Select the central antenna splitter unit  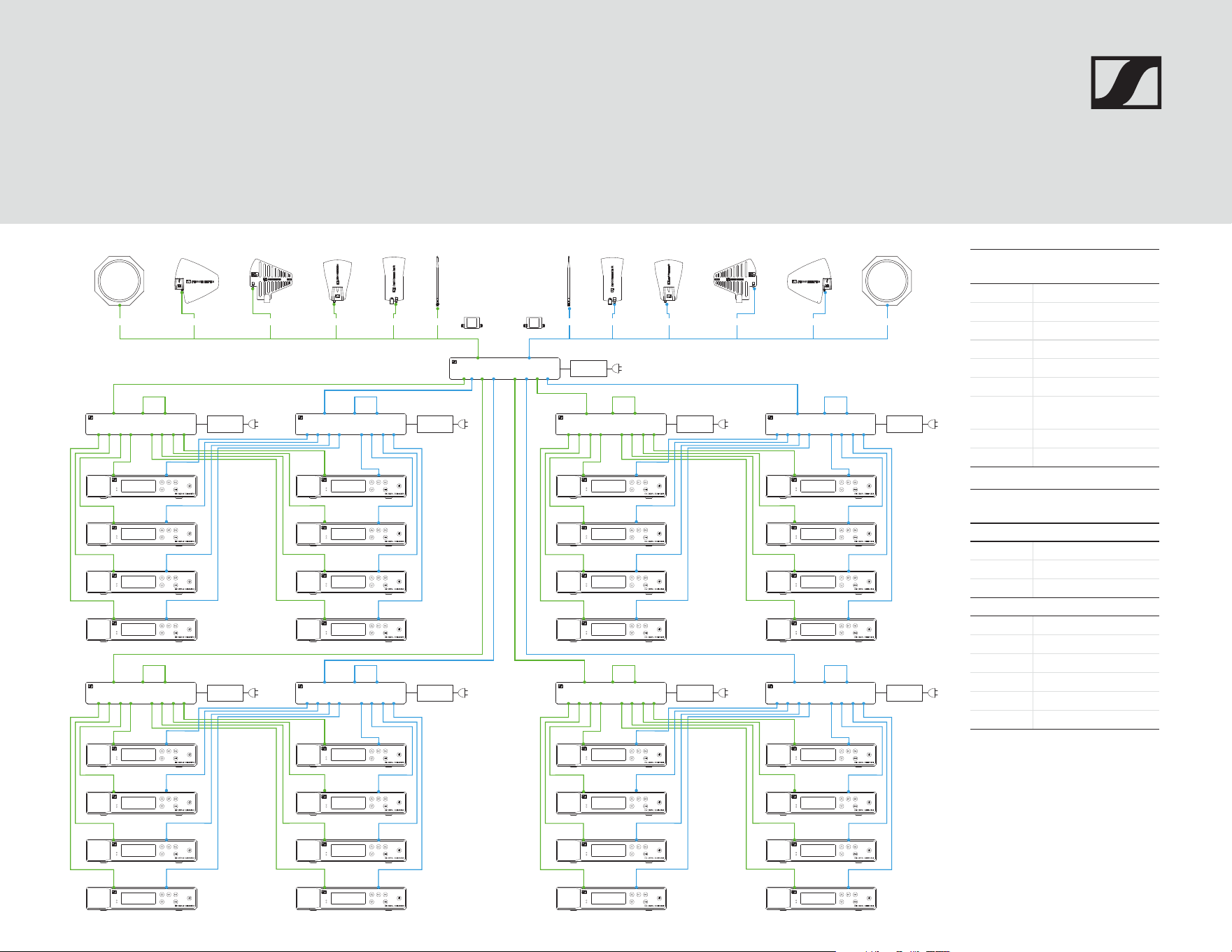(x=504, y=368)
